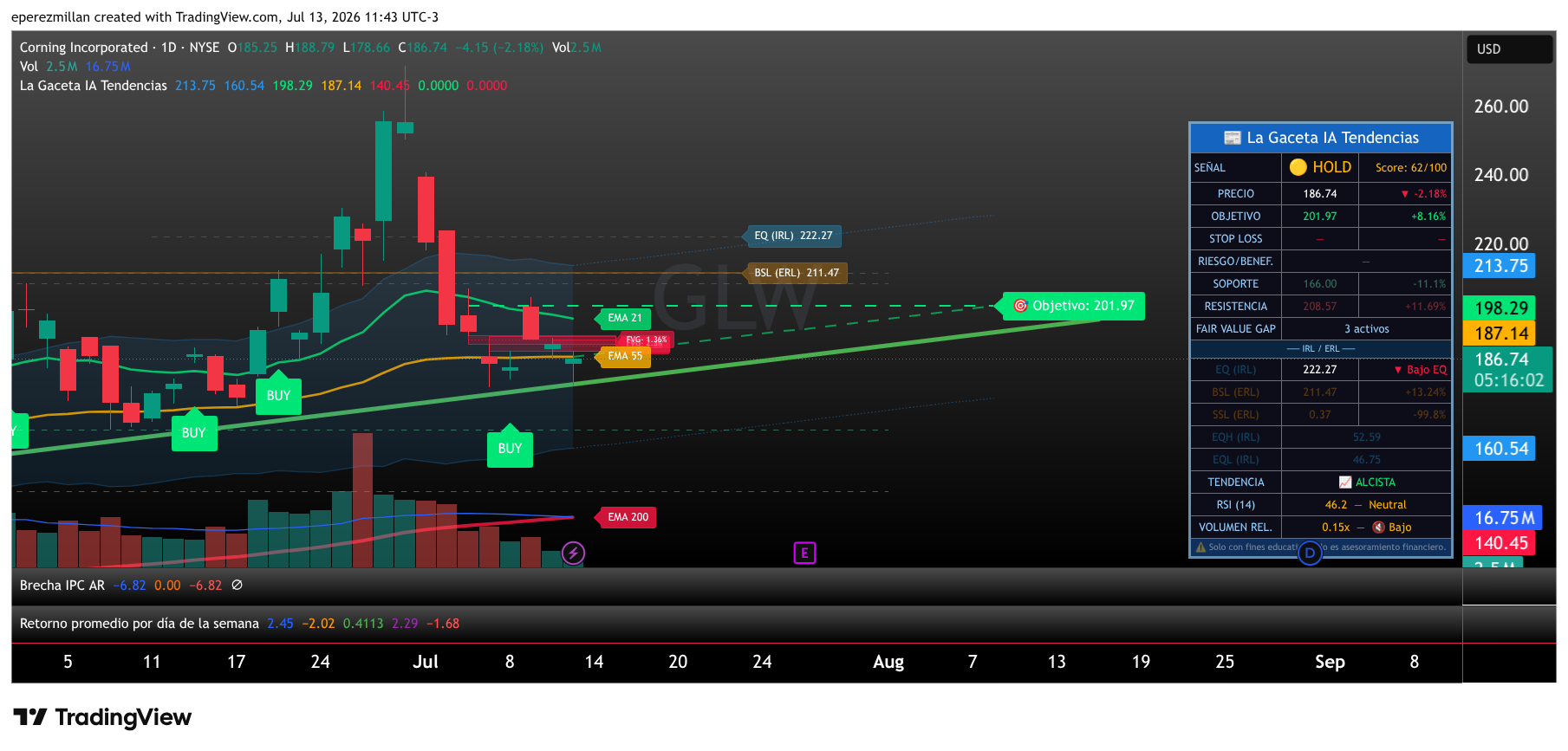Click the red down arrow beside -2.18% in the panel
Image resolution: width=1568 pixels, height=751 pixels.
pyautogui.click(x=1405, y=194)
